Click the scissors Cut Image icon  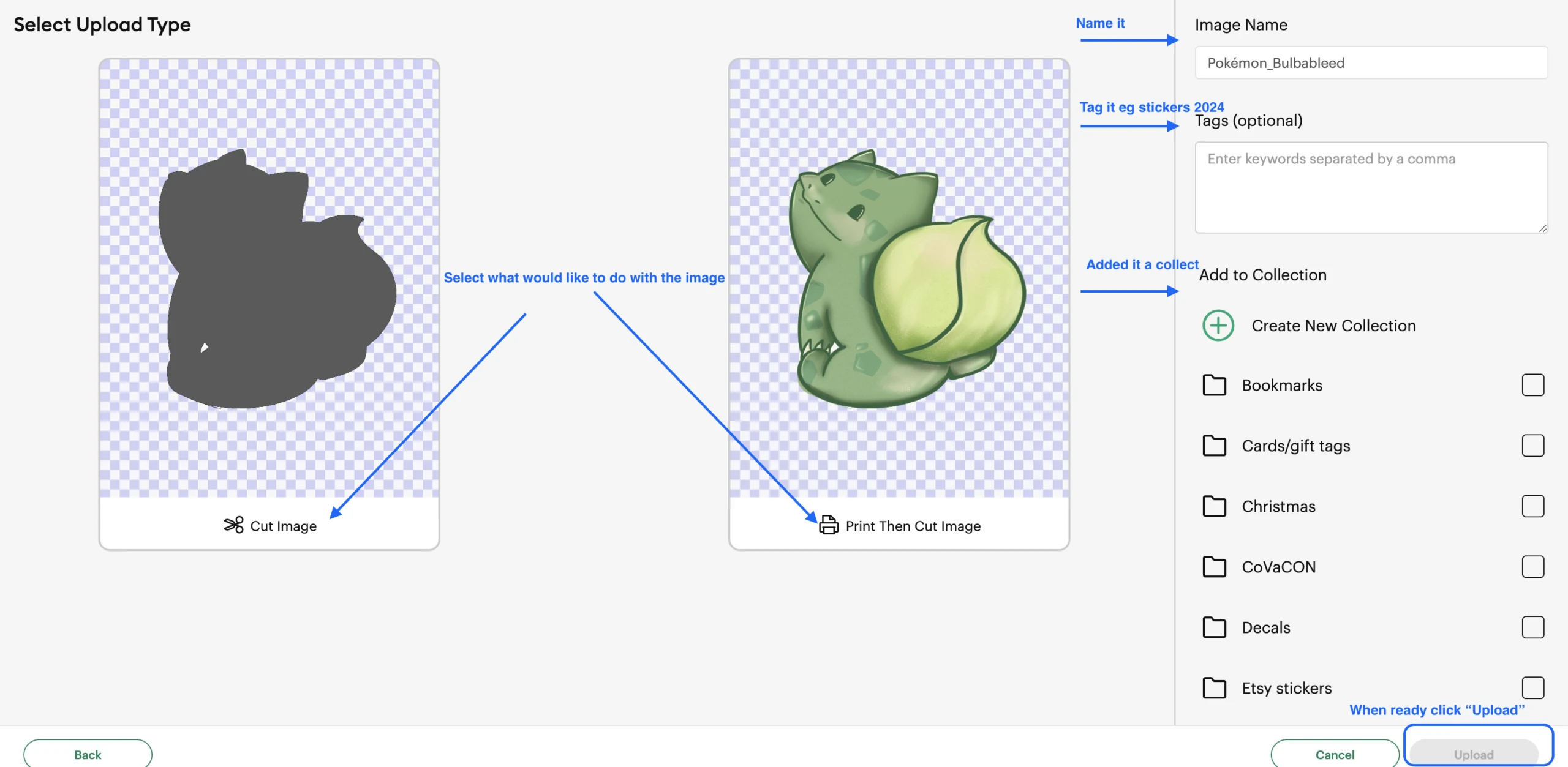click(x=233, y=525)
